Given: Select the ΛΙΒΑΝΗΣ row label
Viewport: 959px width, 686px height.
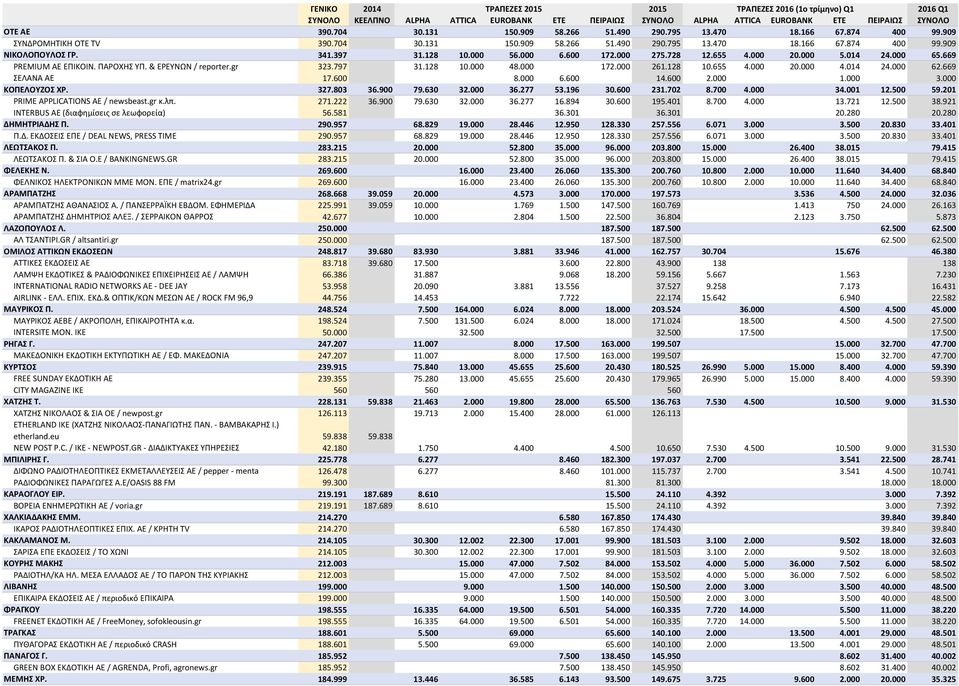Looking at the screenshot, I should click(x=20, y=586).
